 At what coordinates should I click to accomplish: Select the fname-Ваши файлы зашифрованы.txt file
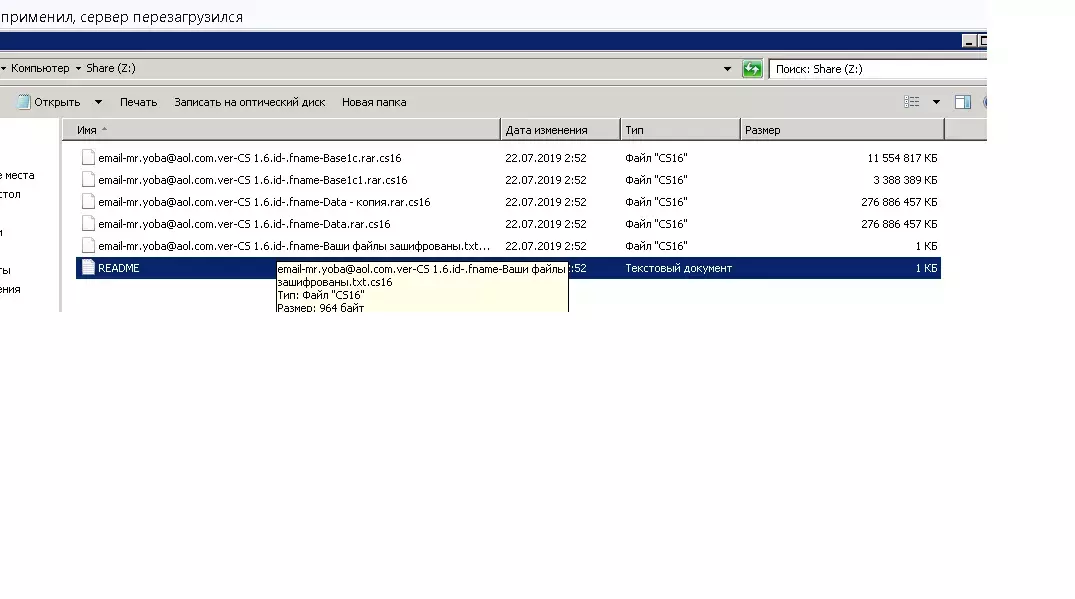click(x=294, y=246)
